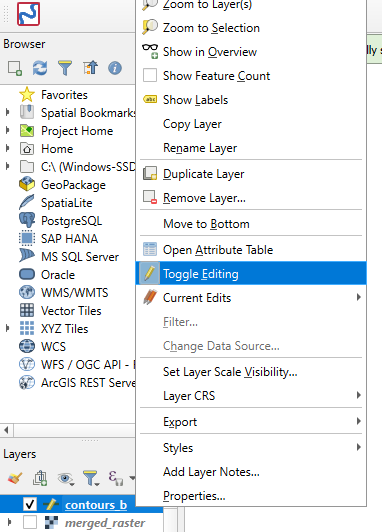Choose Open Attribute Table
The width and height of the screenshot is (382, 532).
(251, 250)
